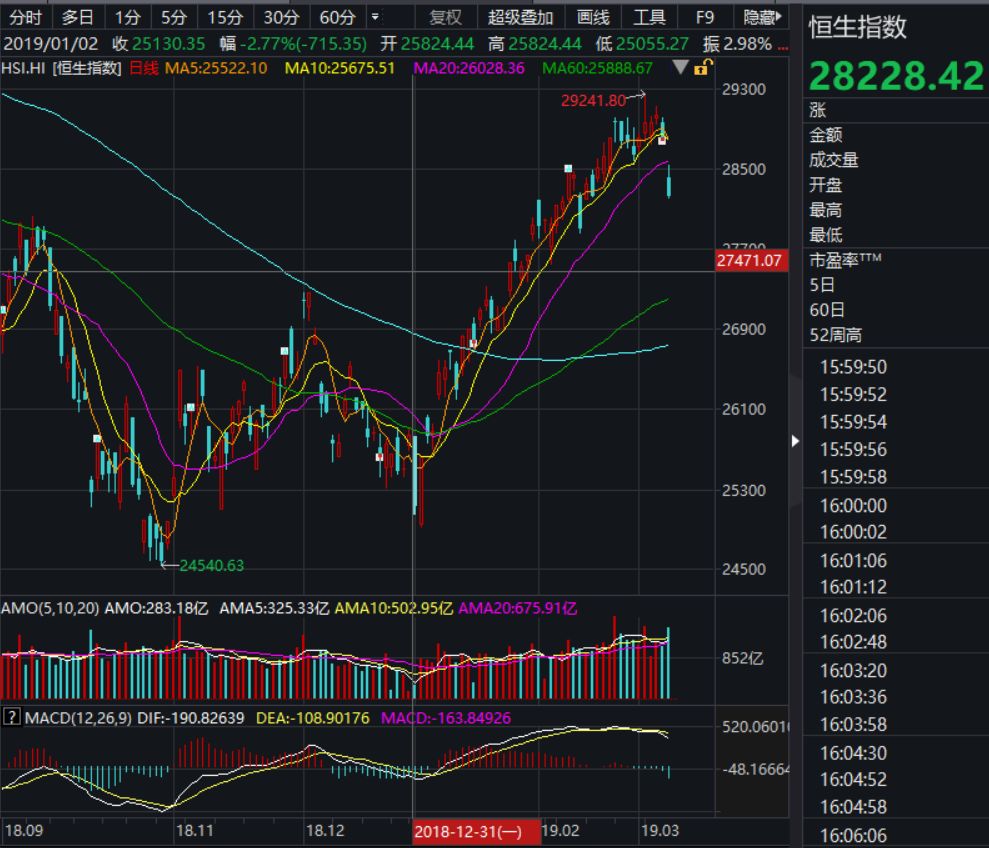Open the 工具 tools menu
Viewport: 989px width, 848px height.
(x=649, y=18)
